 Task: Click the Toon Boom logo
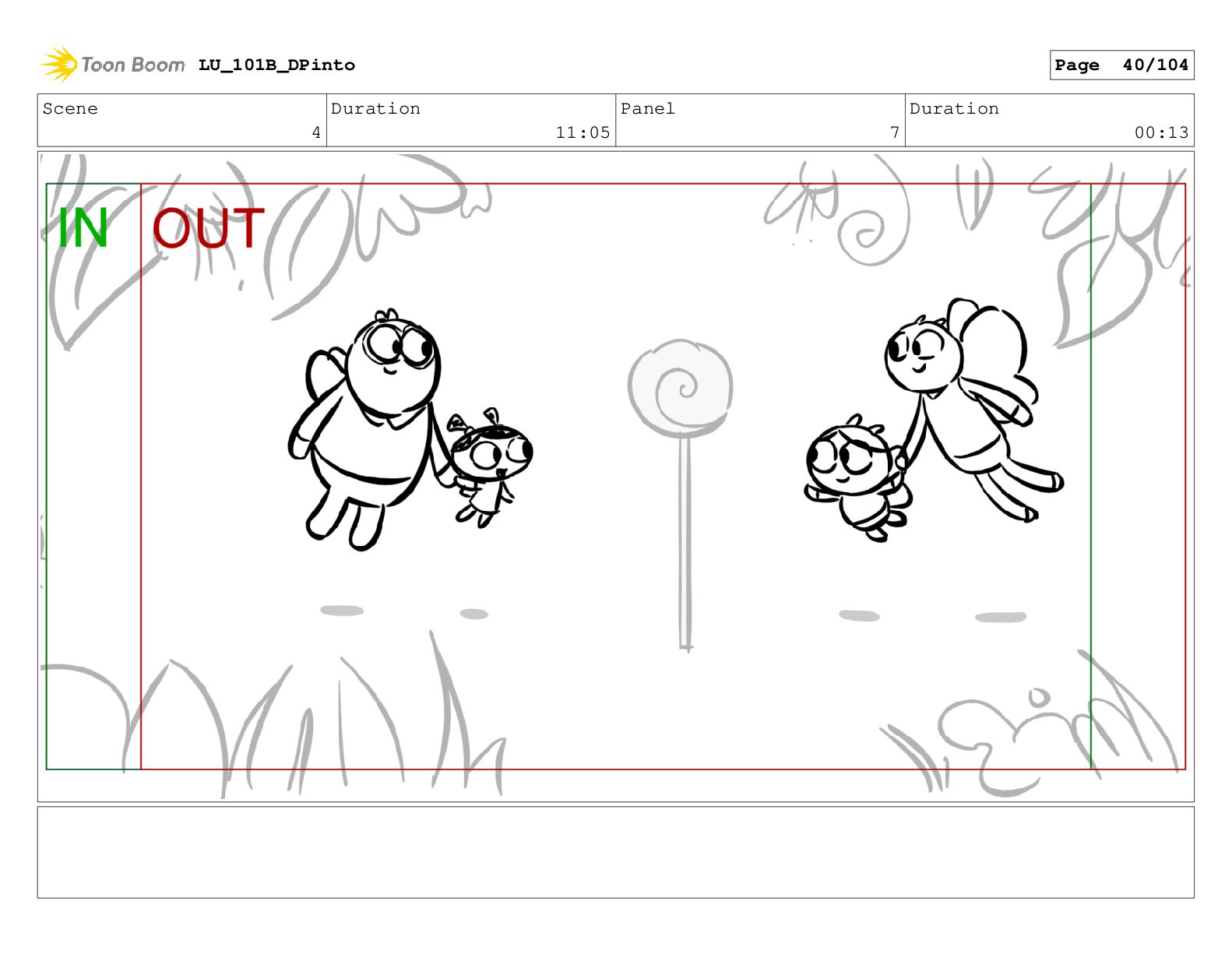113,65
